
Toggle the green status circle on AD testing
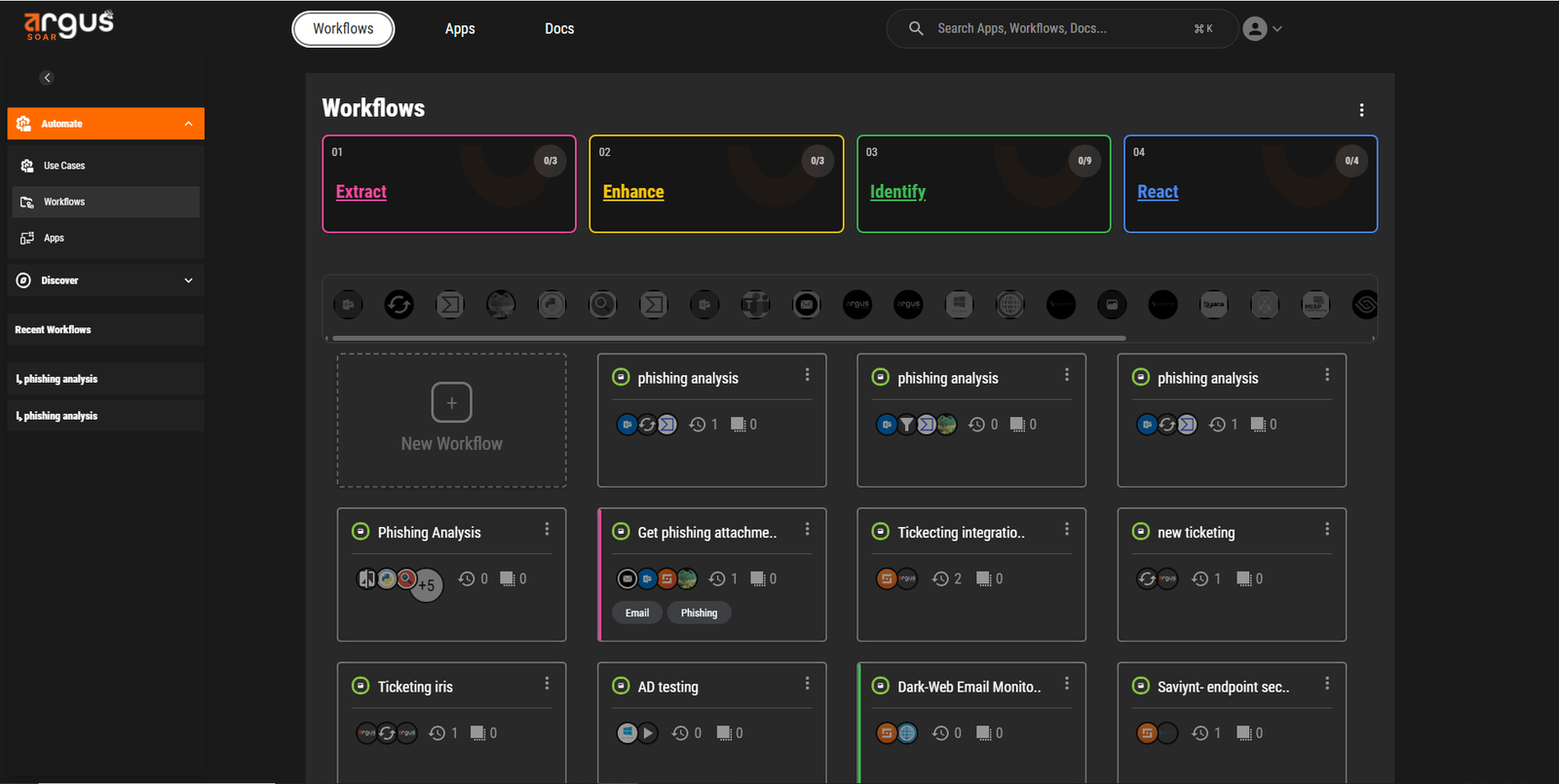click(621, 686)
